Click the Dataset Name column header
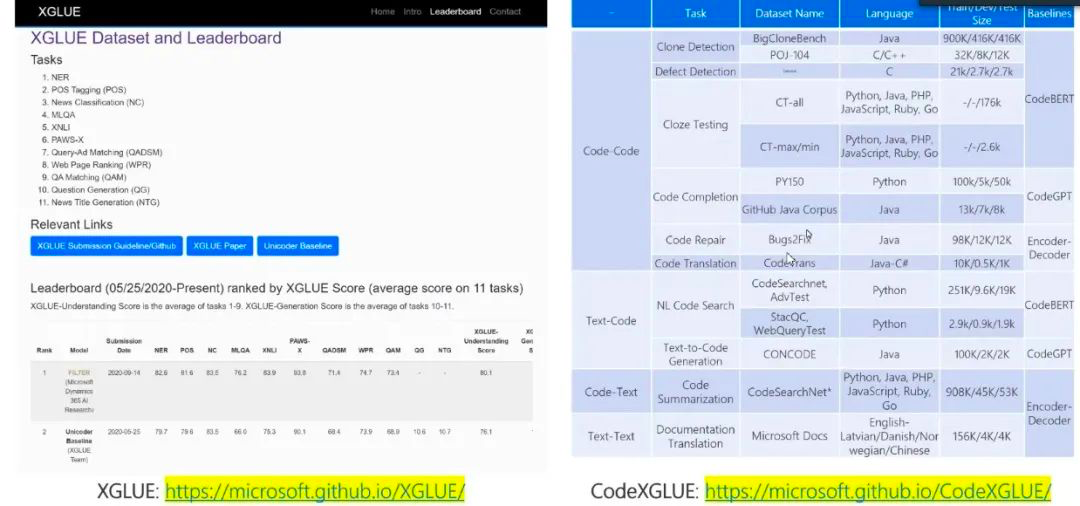This screenshot has height=506, width=1080. pos(789,13)
